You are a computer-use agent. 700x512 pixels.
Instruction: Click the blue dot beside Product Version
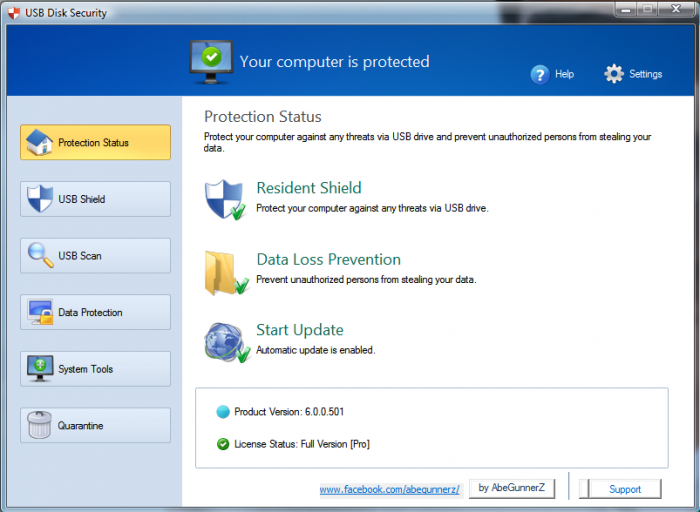(x=223, y=412)
